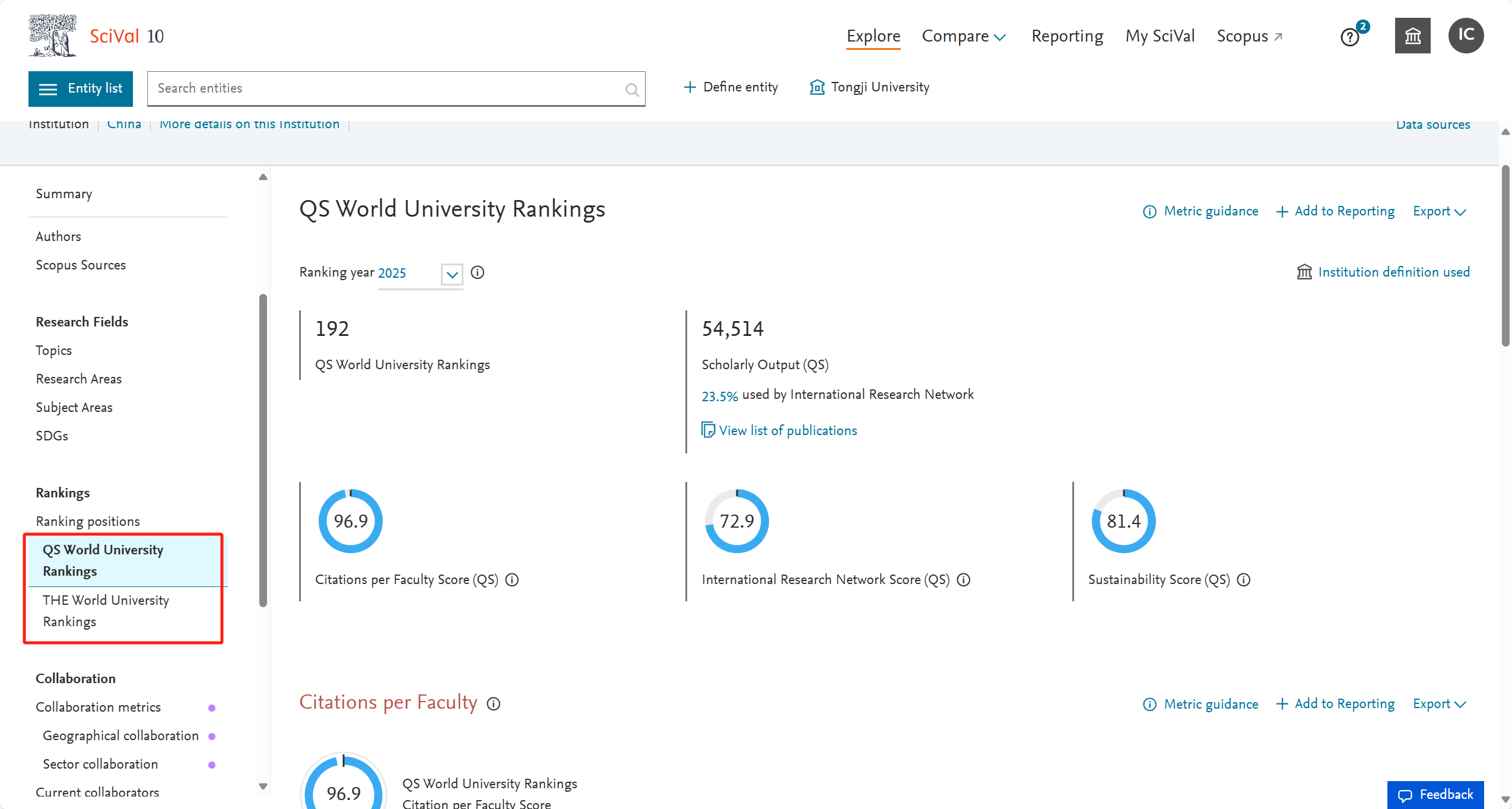
Task: Select Subject Areas in the sidebar
Action: [x=74, y=407]
